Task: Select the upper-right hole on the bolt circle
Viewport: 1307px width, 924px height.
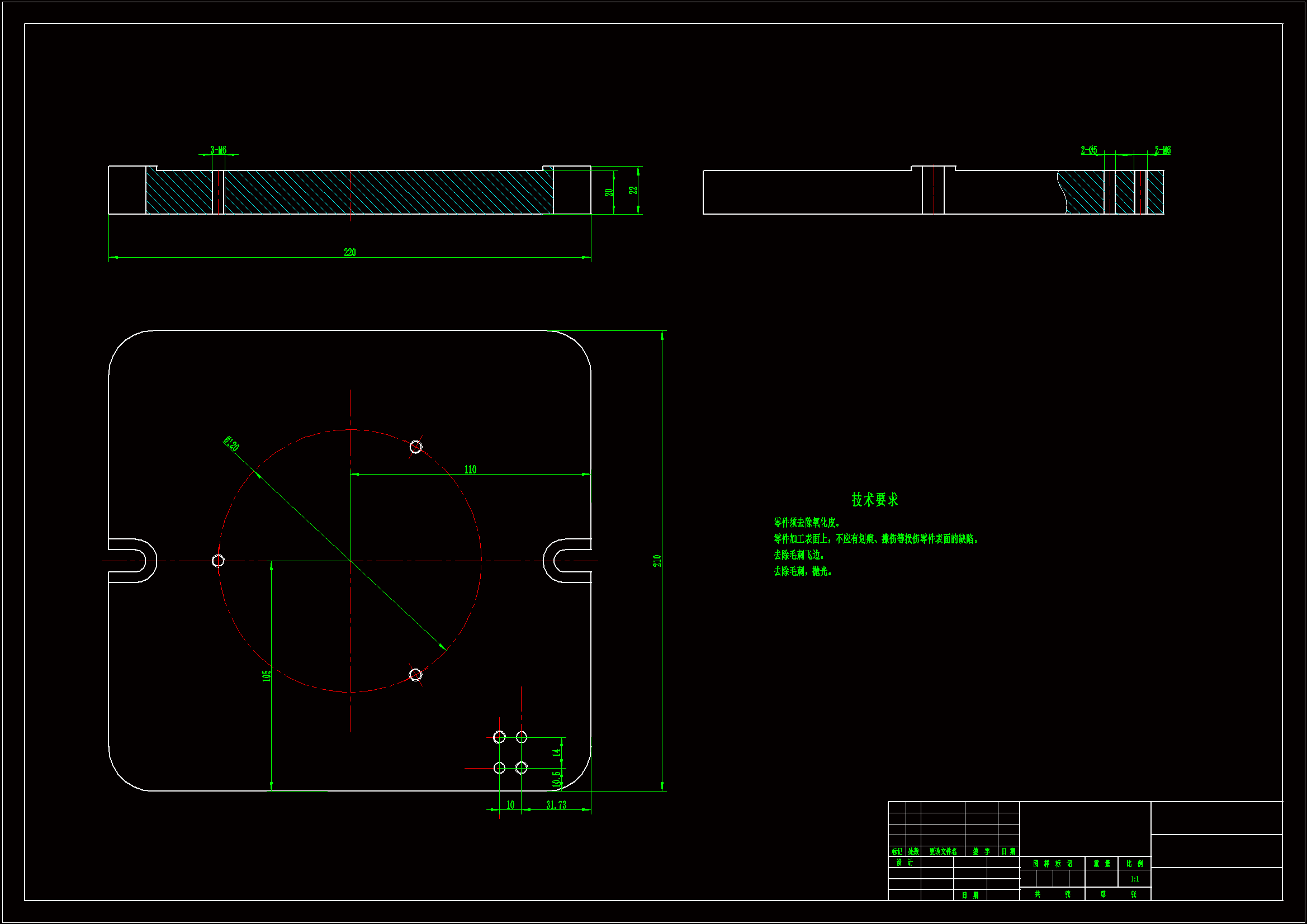Action: (x=416, y=447)
